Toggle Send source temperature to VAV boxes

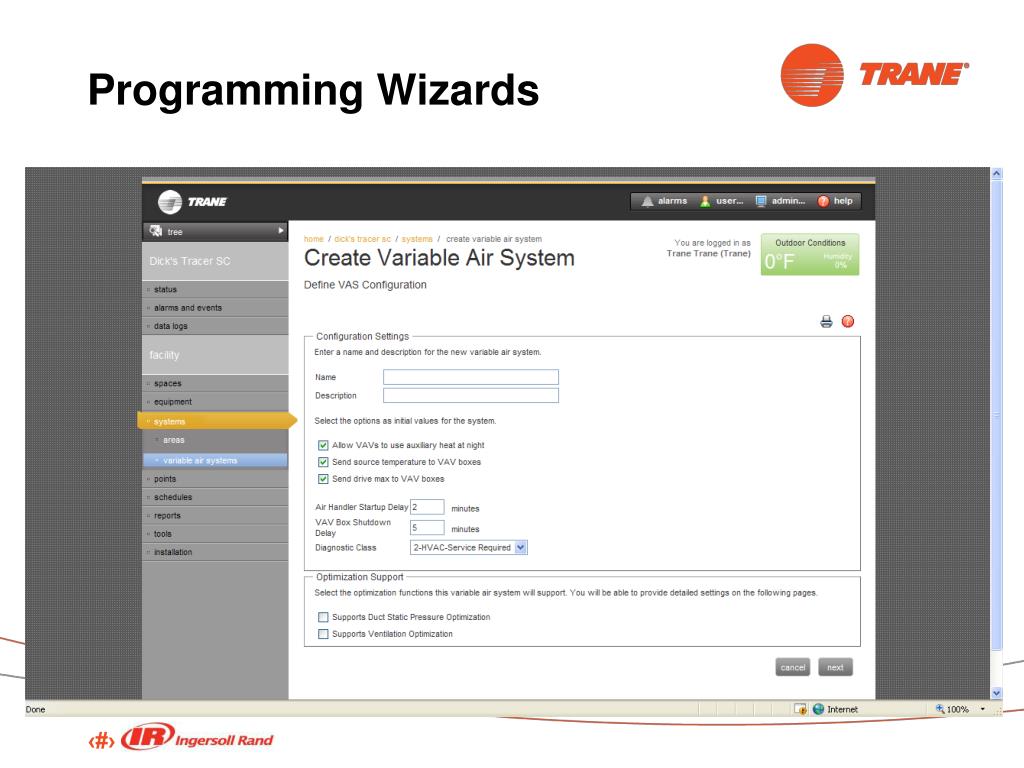point(323,462)
